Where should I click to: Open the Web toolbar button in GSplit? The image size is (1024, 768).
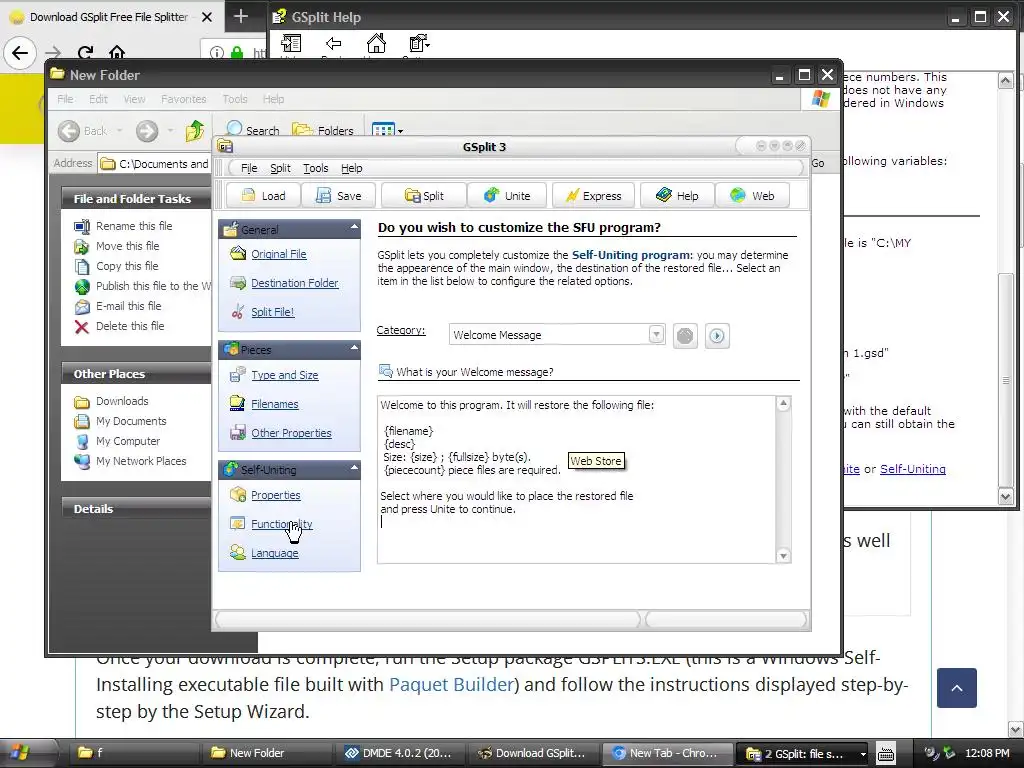pos(752,196)
